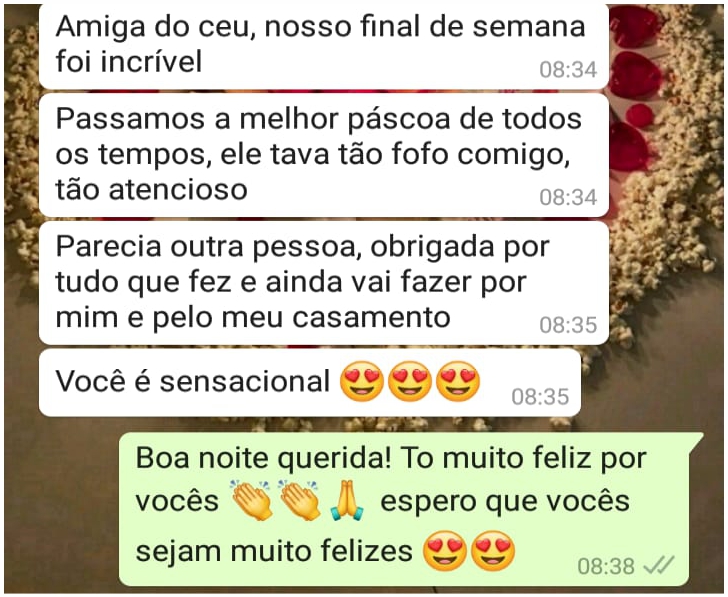
Task: Tap the double check mark read receipt
Action: pos(658,565)
